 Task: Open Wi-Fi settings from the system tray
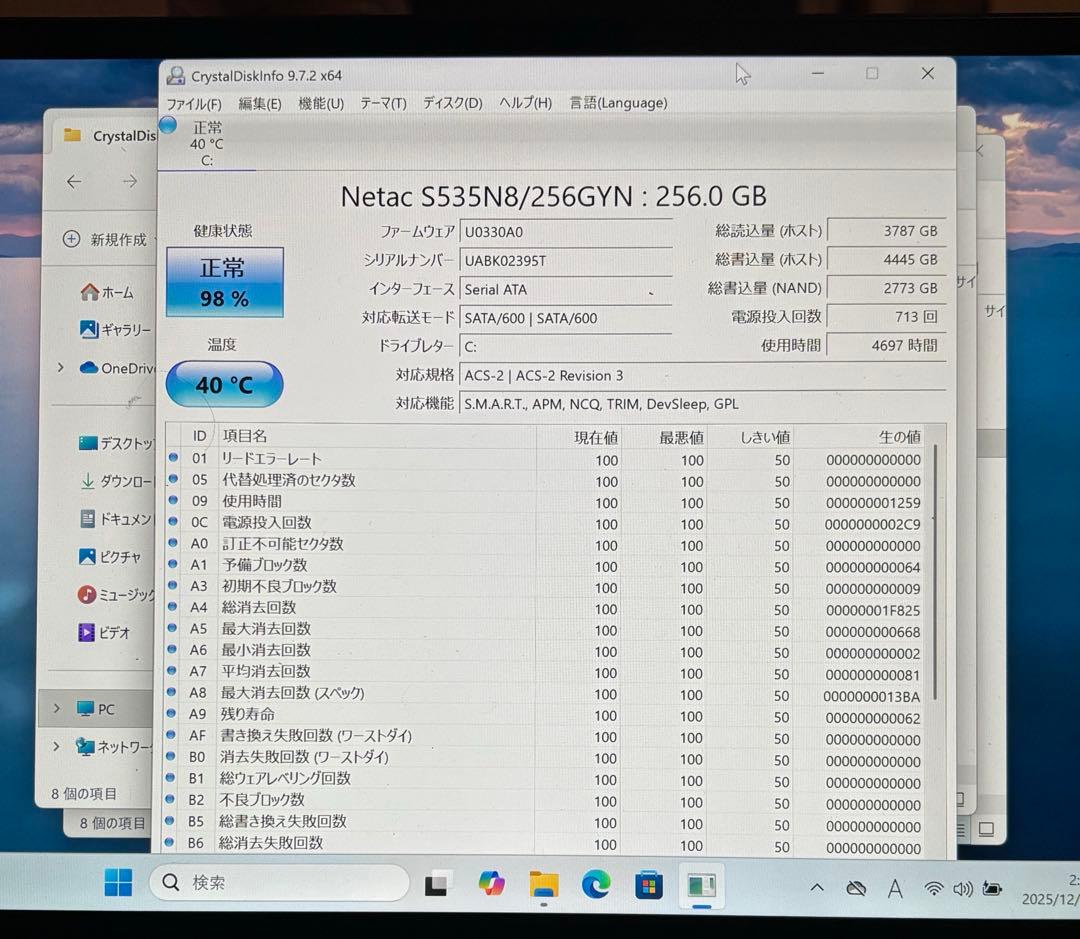coord(934,887)
